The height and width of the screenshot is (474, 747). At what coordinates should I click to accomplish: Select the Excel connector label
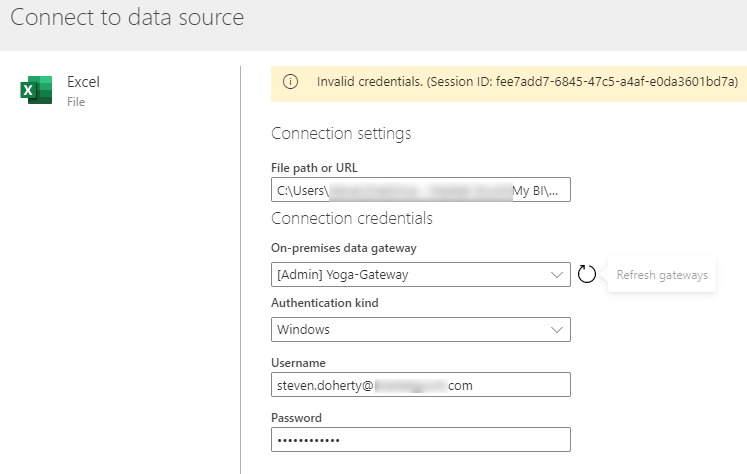(83, 82)
